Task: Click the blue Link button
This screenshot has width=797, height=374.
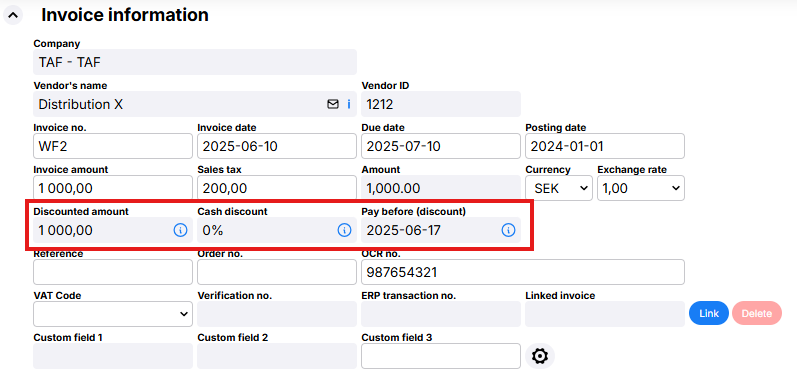Action: coord(709,314)
